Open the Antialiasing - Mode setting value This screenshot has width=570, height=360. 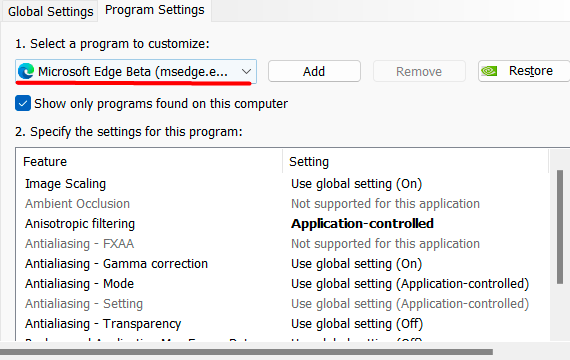point(410,284)
